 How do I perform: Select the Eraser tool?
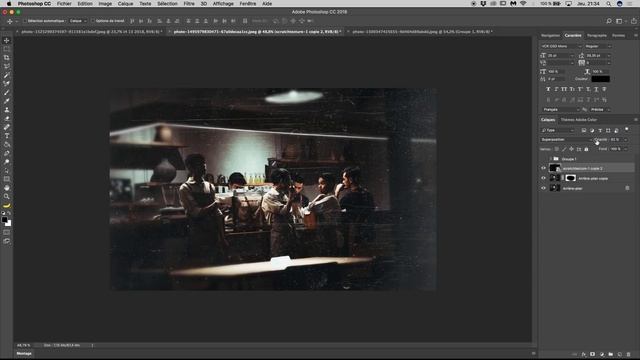[x=7, y=118]
